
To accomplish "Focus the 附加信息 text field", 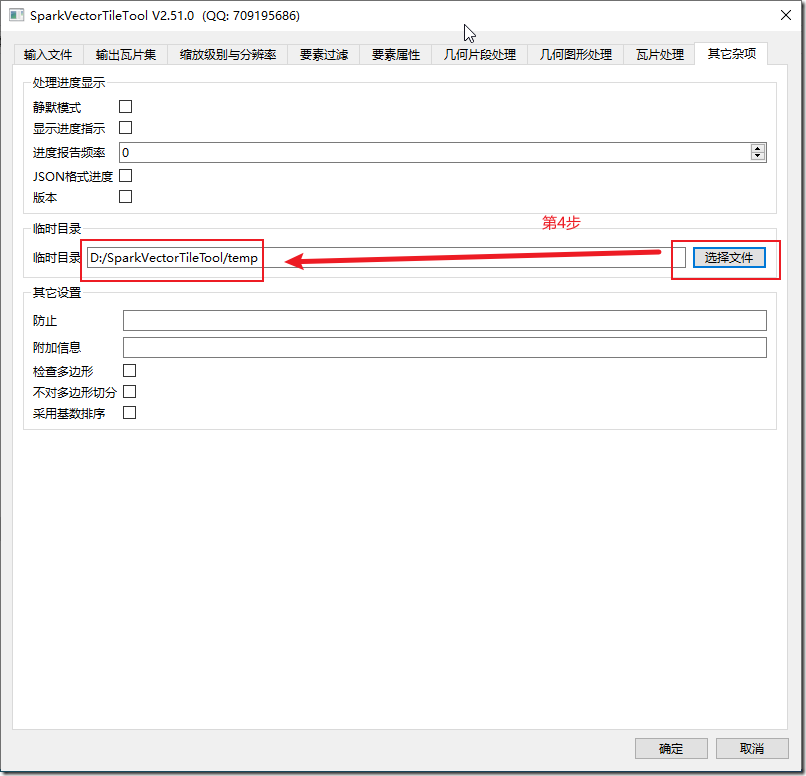I will (445, 347).
